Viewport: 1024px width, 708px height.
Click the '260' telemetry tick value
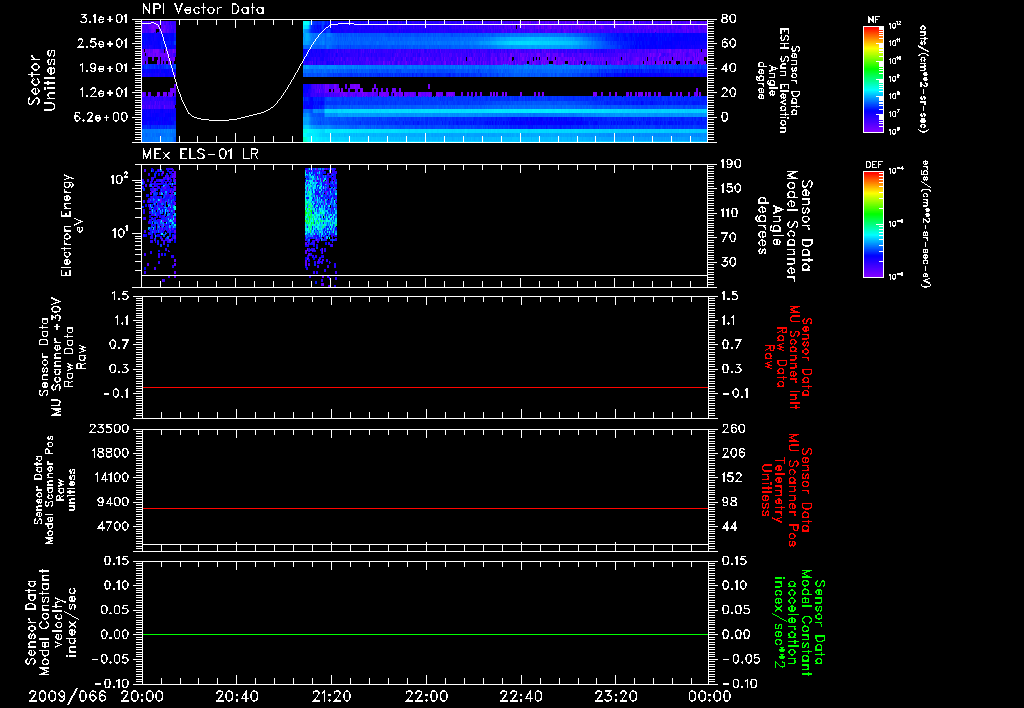click(x=733, y=429)
